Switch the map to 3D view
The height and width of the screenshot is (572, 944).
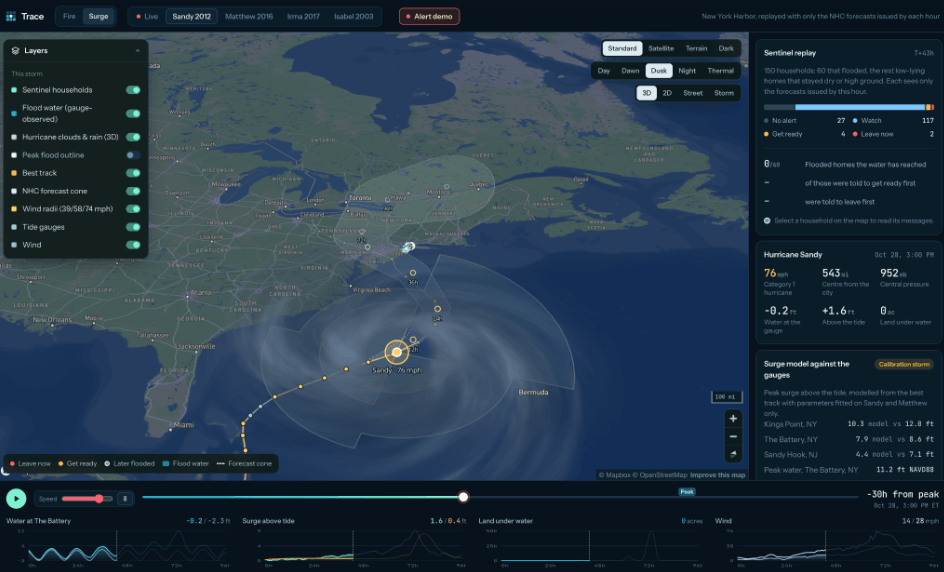pyautogui.click(x=647, y=93)
